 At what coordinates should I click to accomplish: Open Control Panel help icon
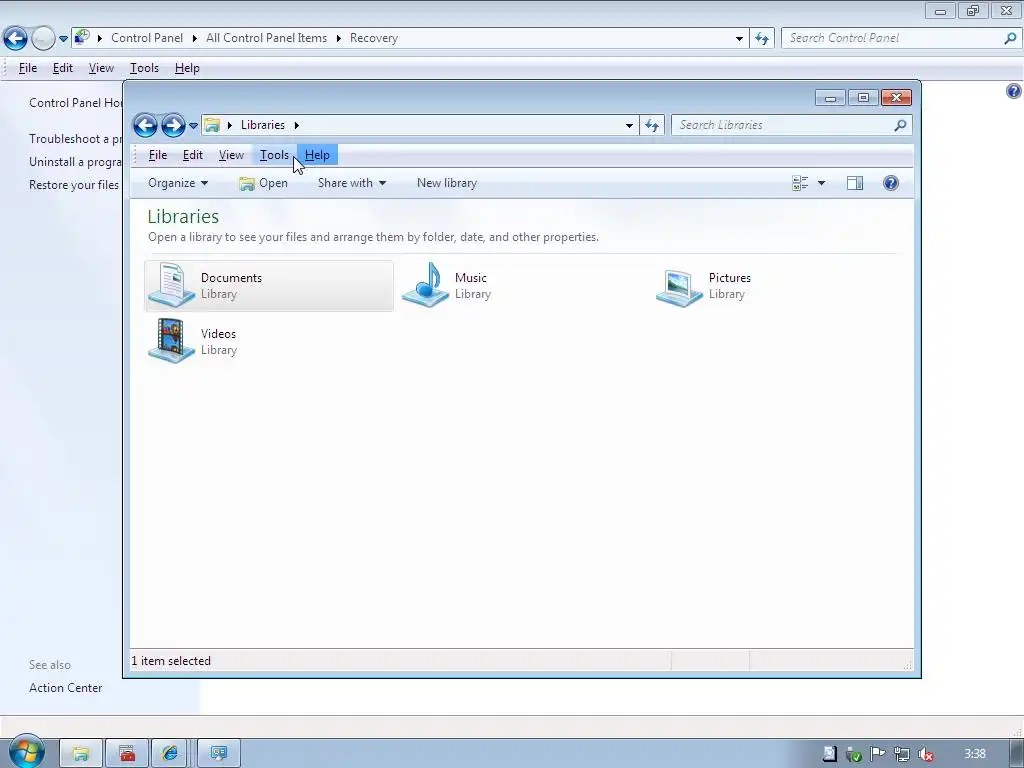click(1014, 91)
